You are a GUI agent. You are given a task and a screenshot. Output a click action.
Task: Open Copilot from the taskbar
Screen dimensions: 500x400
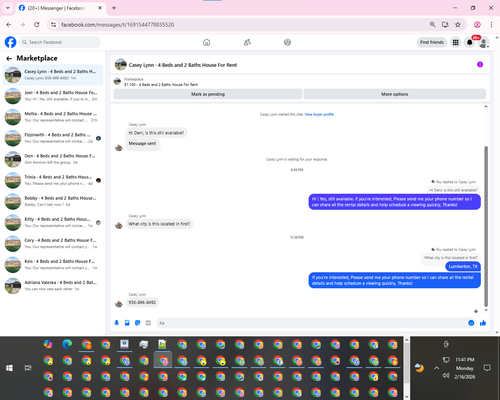pos(48,344)
